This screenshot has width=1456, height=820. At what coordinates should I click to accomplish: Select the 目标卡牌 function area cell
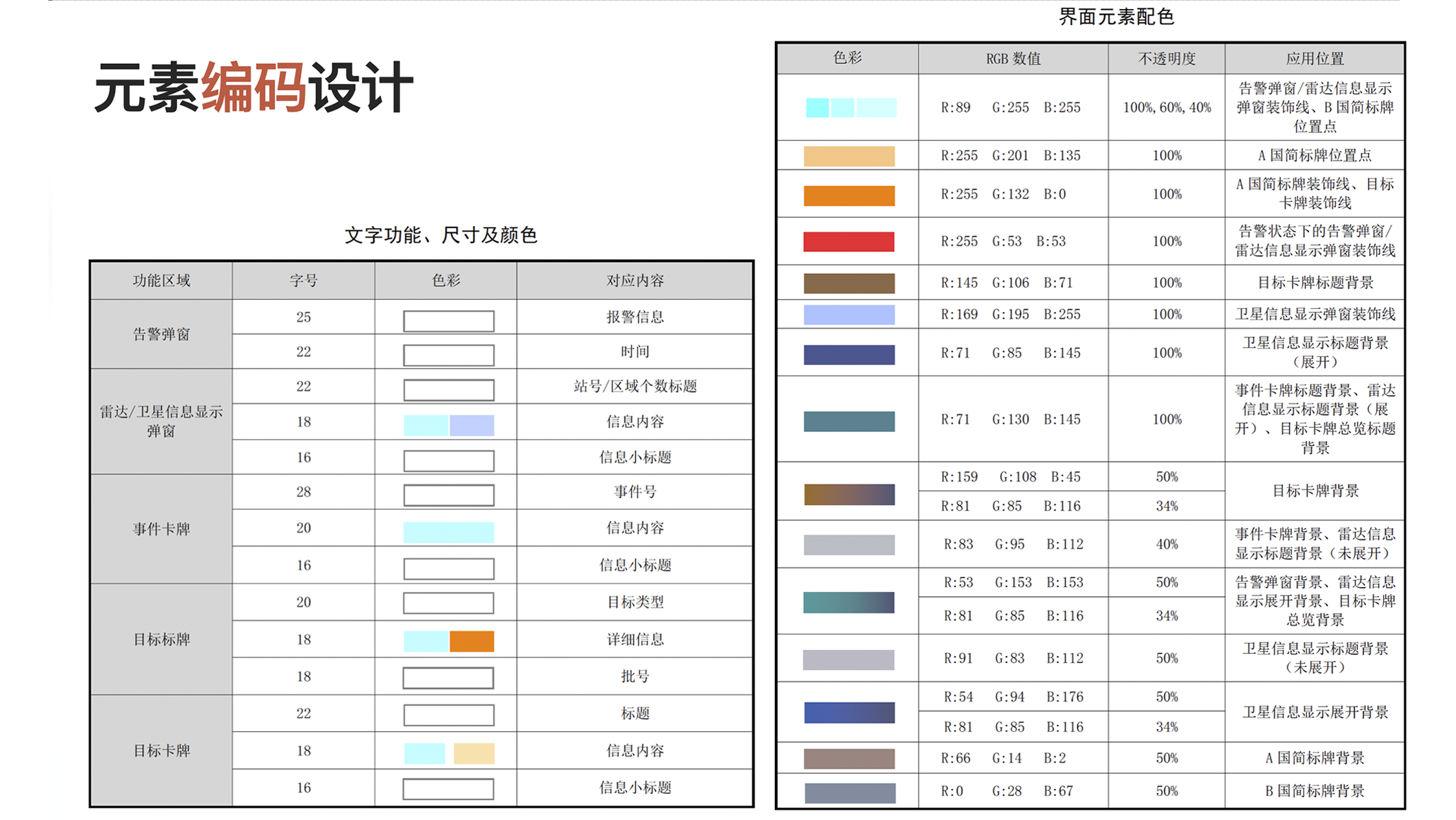161,750
